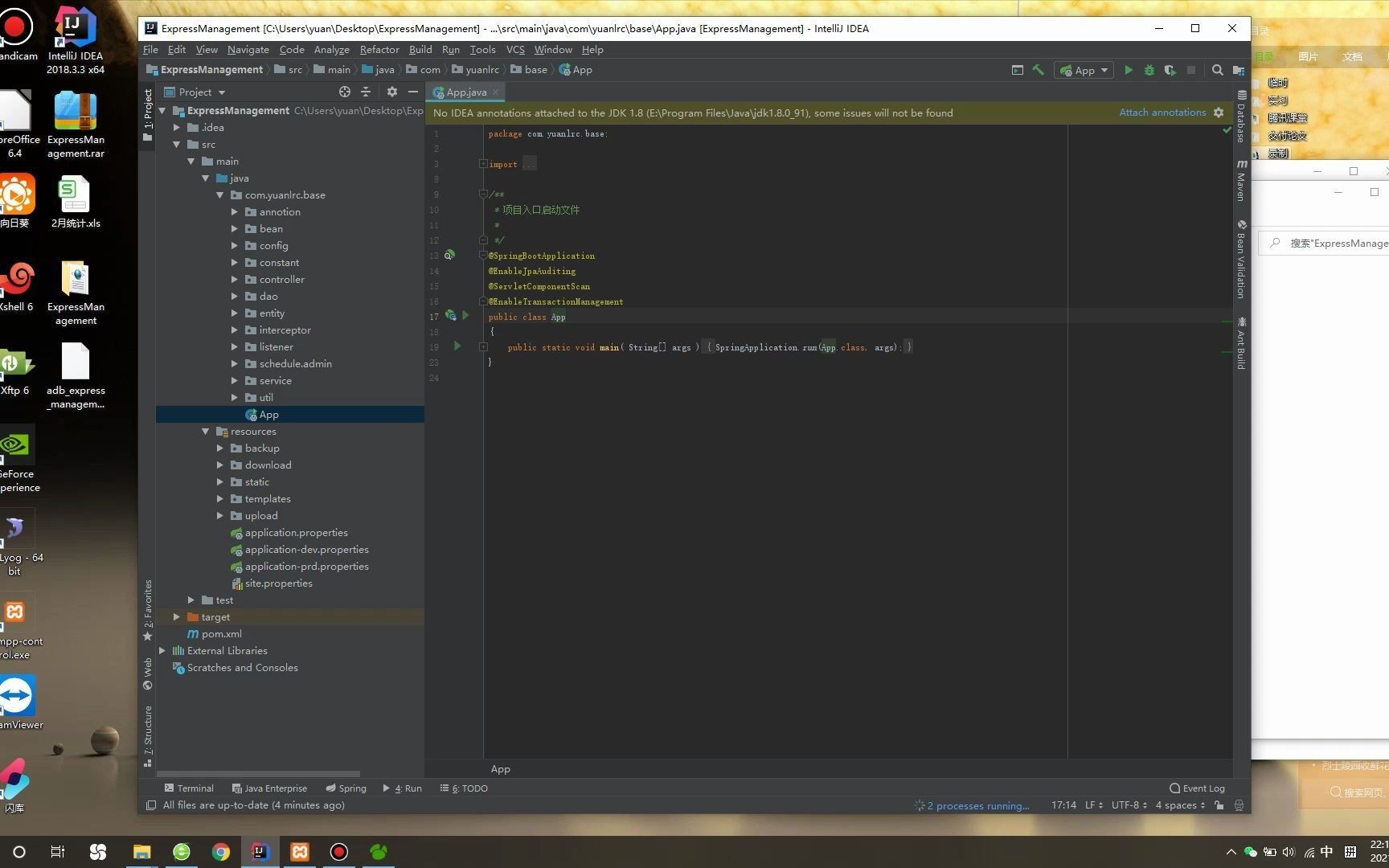Viewport: 1389px width, 868px height.
Task: Unfold the main method body on line 19
Action: (x=483, y=347)
